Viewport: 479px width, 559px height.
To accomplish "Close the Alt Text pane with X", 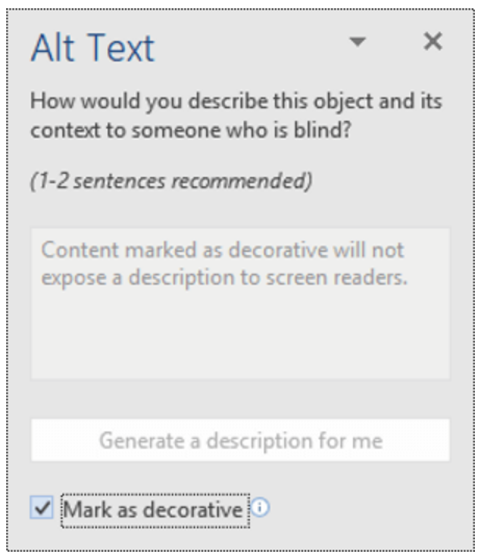I will [433, 41].
